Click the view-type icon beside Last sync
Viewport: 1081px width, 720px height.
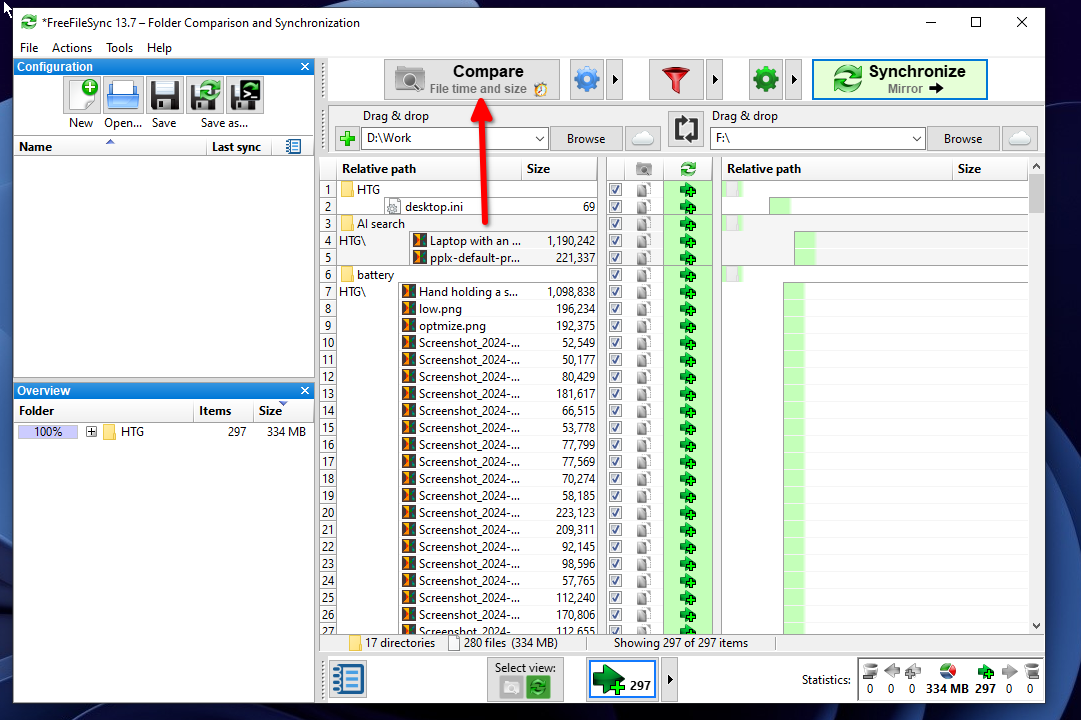[293, 146]
